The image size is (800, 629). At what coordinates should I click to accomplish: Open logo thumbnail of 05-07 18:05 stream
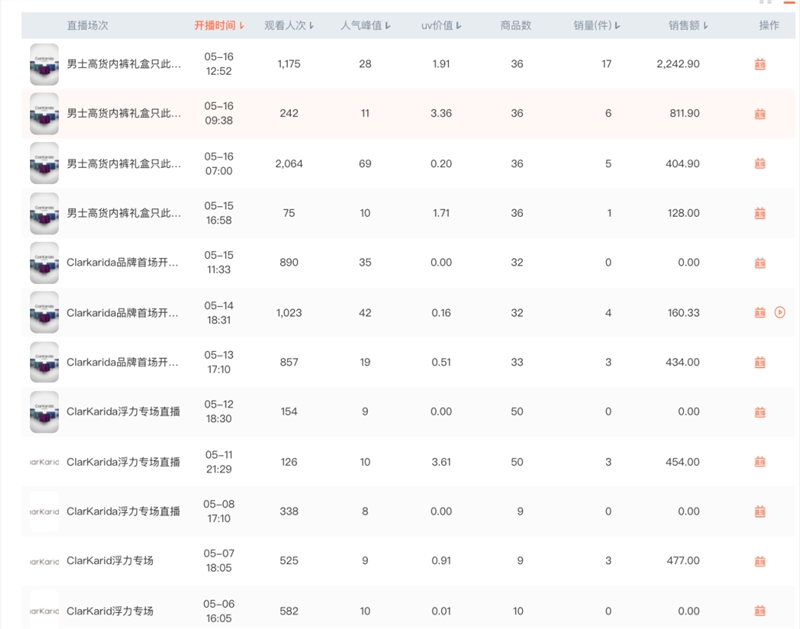coord(44,561)
